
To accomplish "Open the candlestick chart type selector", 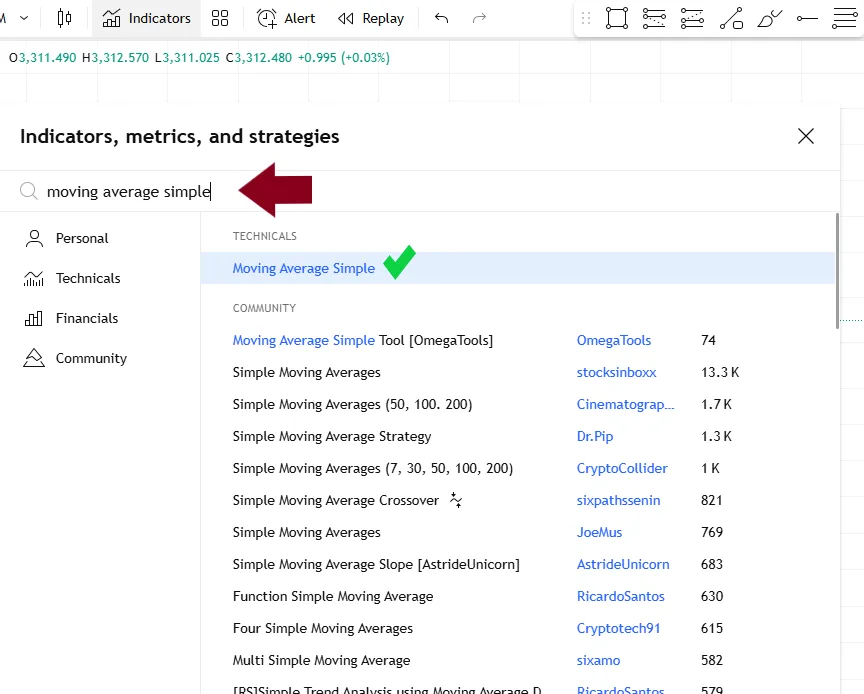I will (x=65, y=18).
